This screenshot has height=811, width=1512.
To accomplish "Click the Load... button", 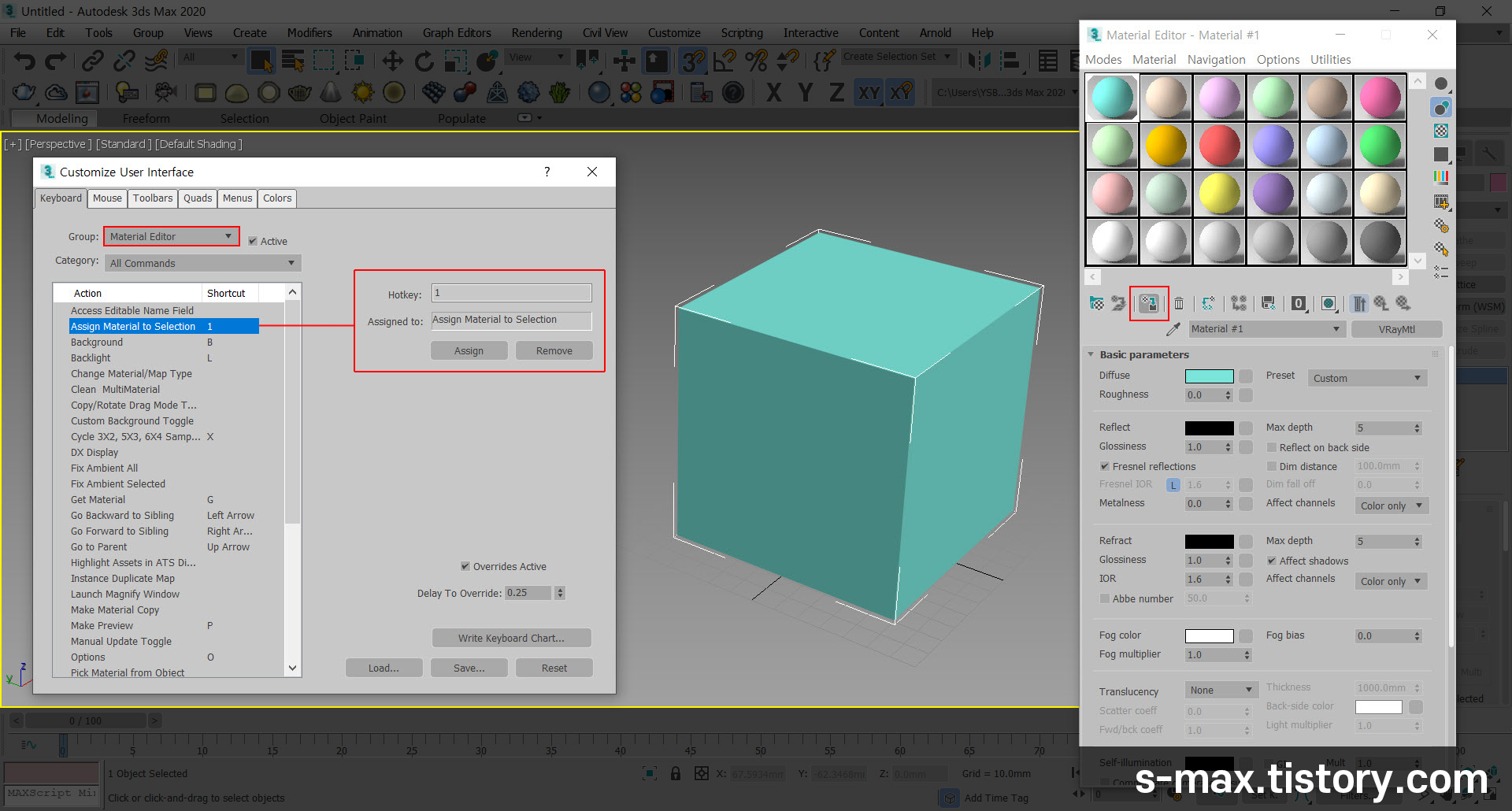I will coord(384,668).
